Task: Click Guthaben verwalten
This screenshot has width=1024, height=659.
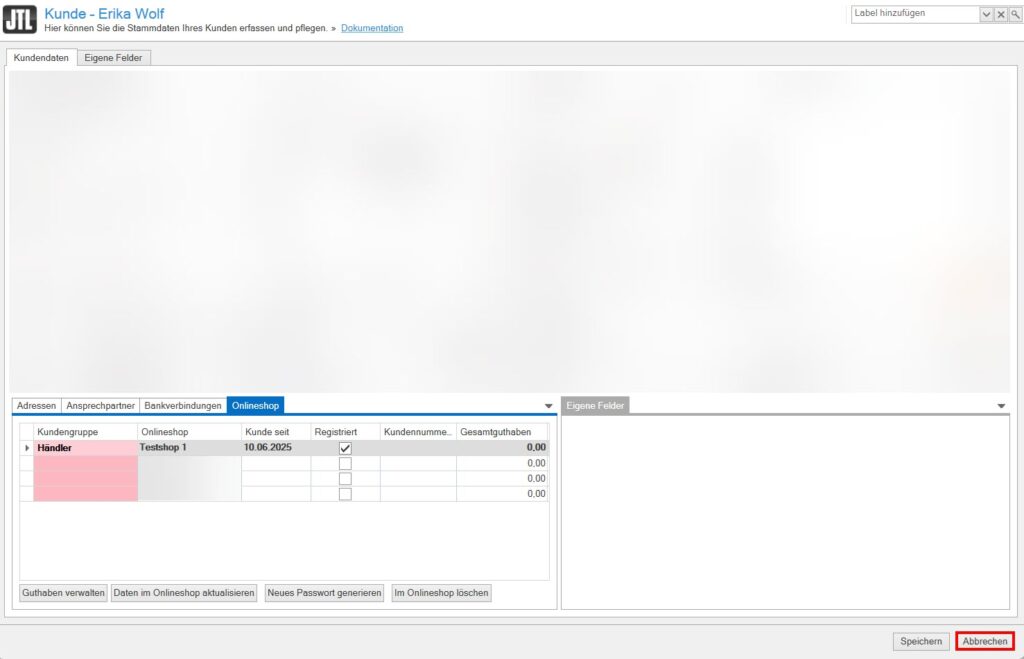Action: pyautogui.click(x=62, y=592)
